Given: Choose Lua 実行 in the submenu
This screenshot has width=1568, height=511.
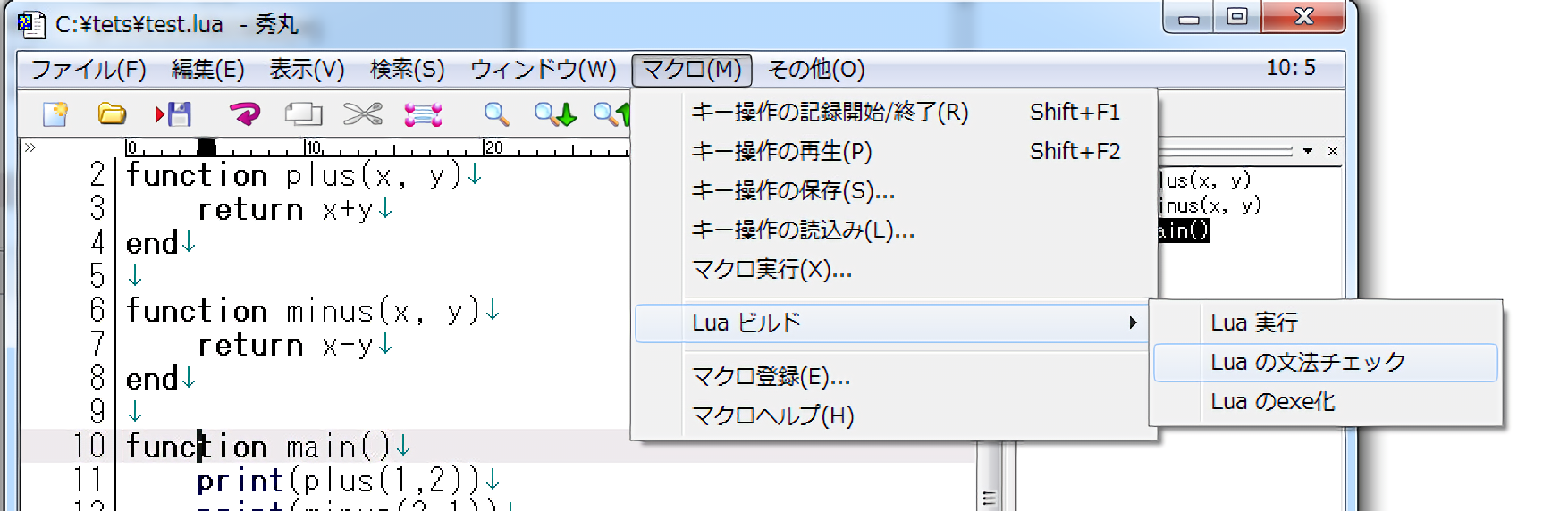Looking at the screenshot, I should point(1253,323).
